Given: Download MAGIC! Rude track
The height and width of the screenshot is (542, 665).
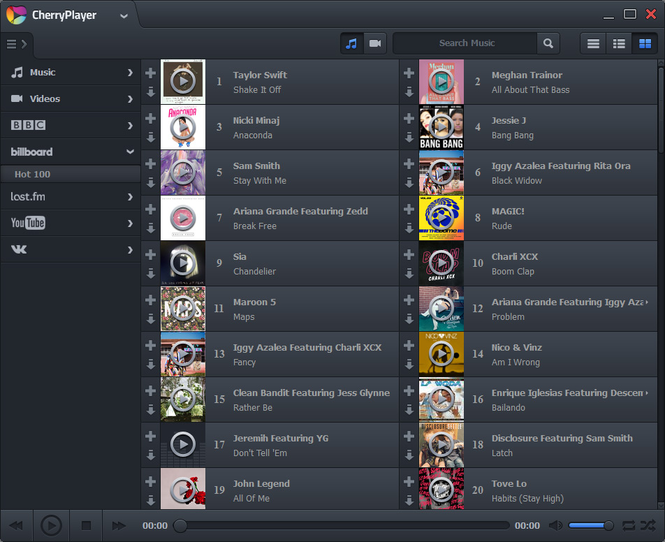Looking at the screenshot, I should 409,228.
